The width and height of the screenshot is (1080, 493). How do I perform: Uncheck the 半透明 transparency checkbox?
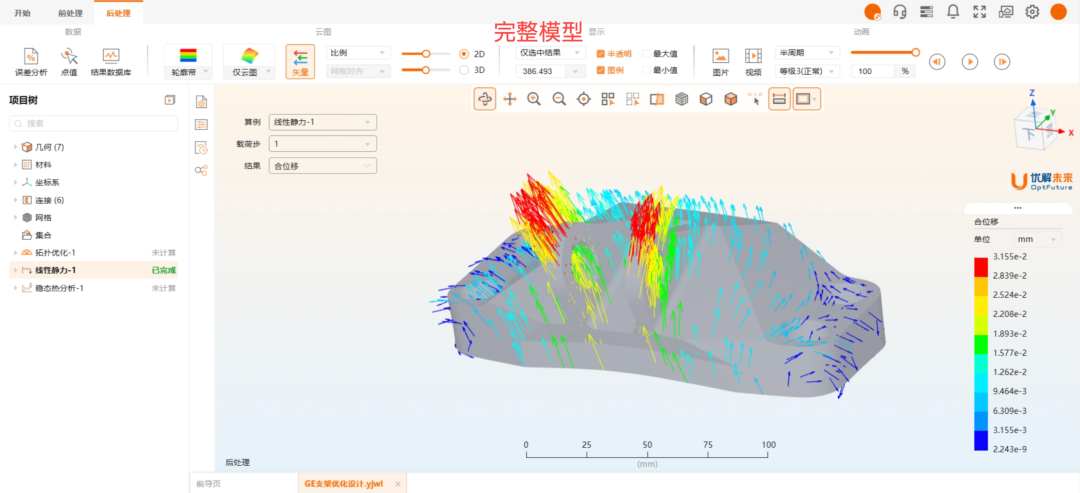click(601, 54)
